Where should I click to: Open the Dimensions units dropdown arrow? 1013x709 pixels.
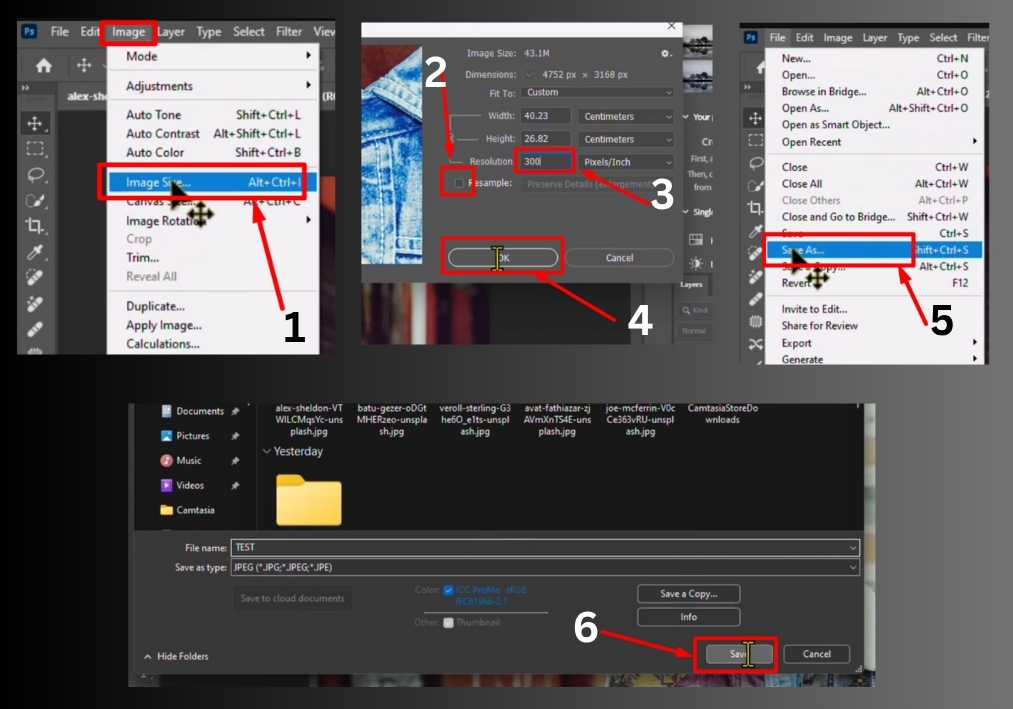click(529, 74)
